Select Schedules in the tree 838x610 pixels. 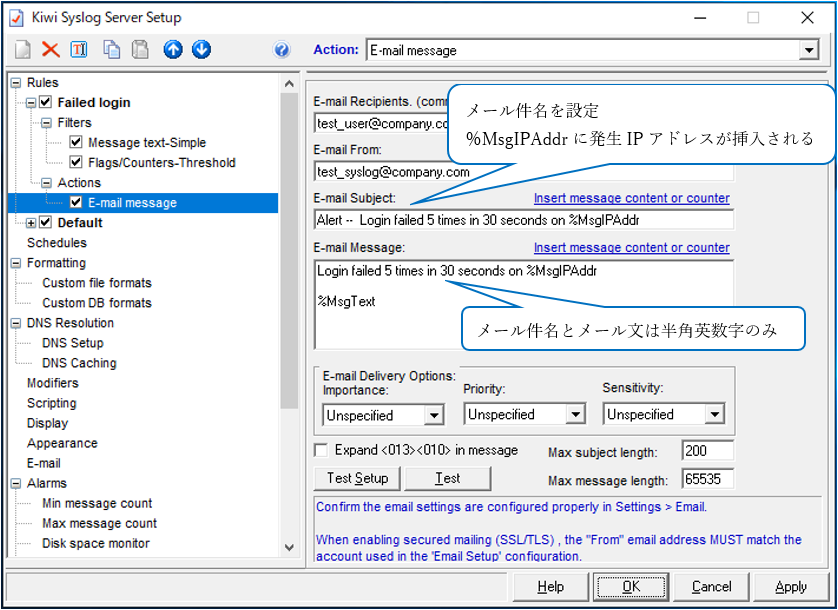pyautogui.click(x=57, y=243)
